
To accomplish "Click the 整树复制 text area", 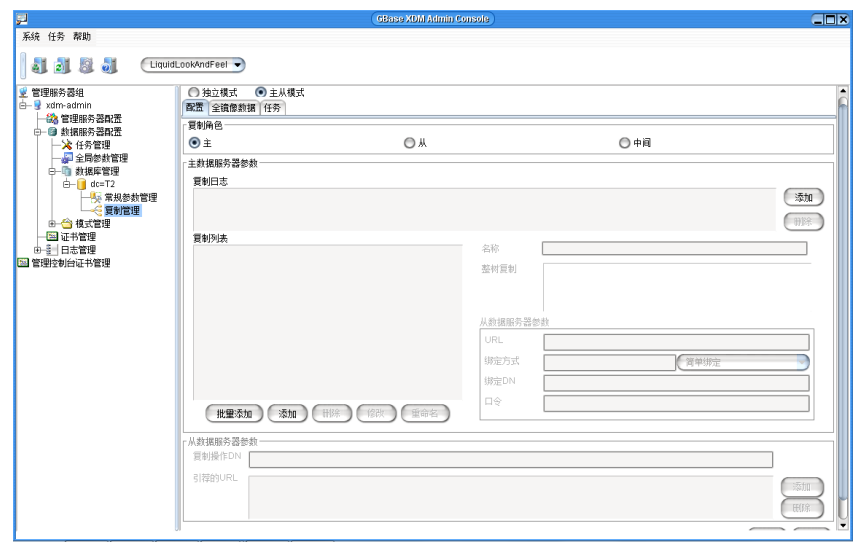I will pos(677,287).
